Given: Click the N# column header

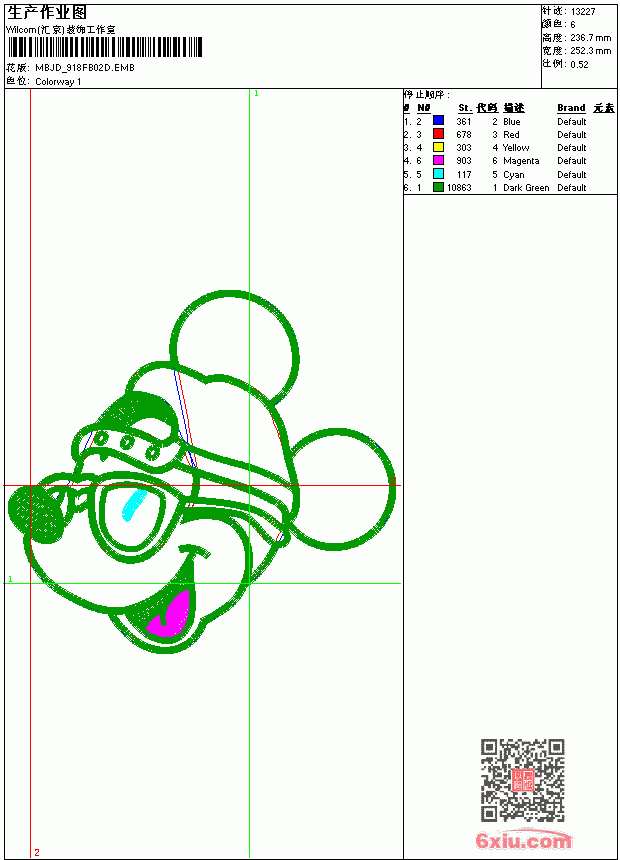Looking at the screenshot, I should (424, 108).
